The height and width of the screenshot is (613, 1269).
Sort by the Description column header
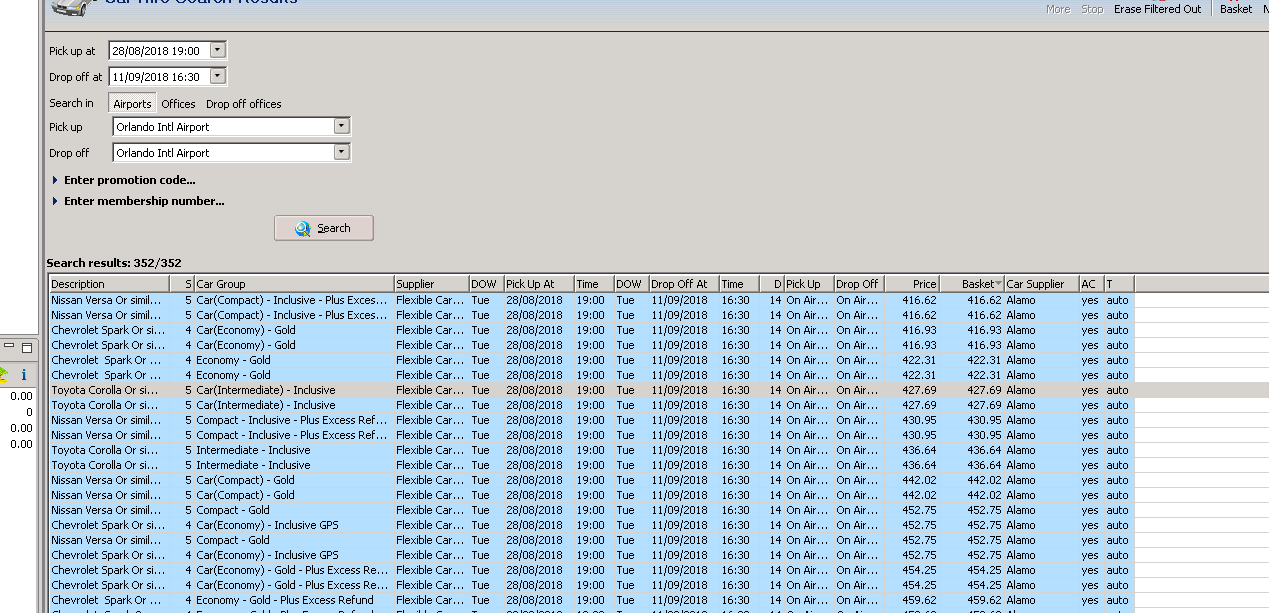click(x=109, y=284)
